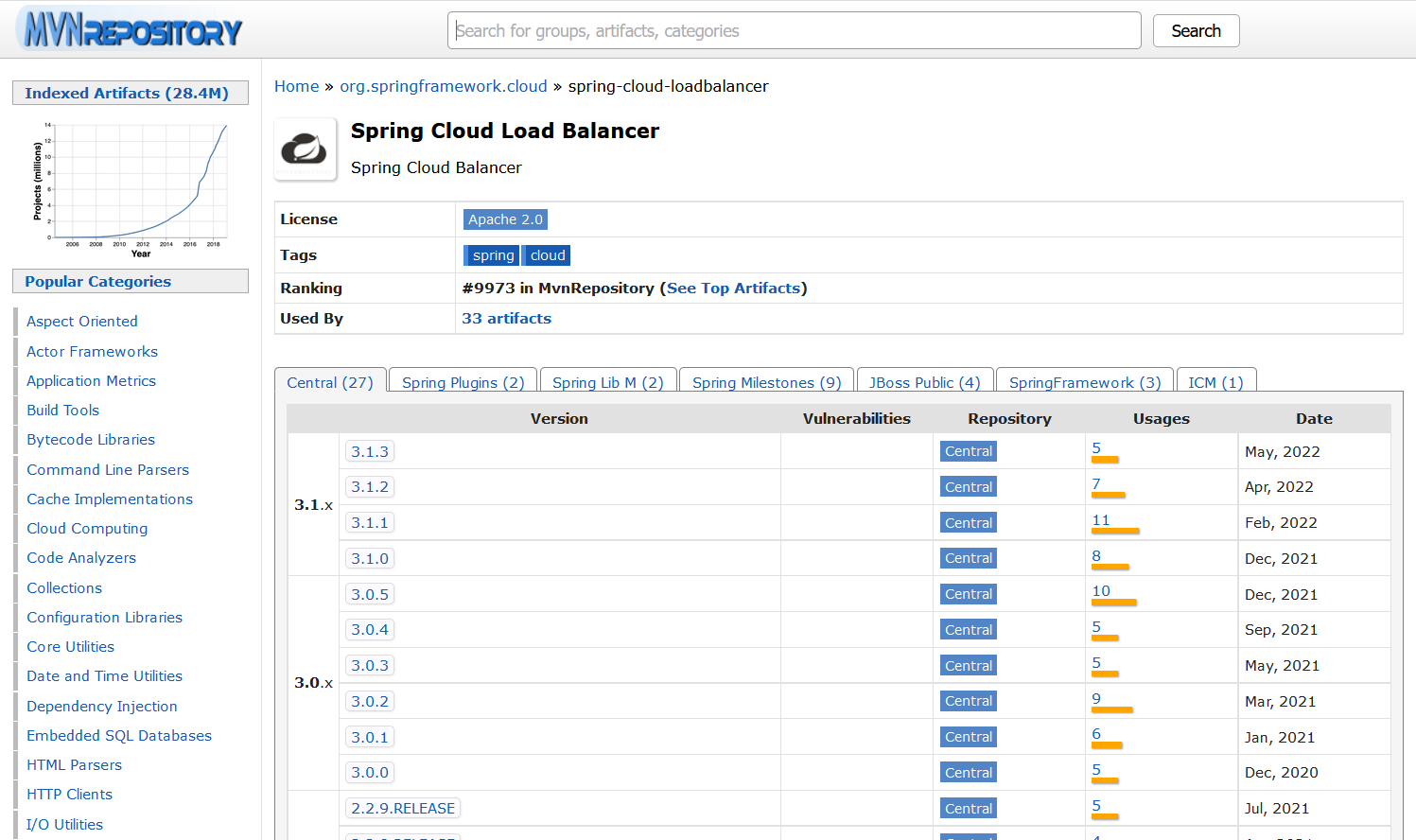Screen dimensions: 1416x840
Task: Open Code Analyzers category
Action: (81, 558)
